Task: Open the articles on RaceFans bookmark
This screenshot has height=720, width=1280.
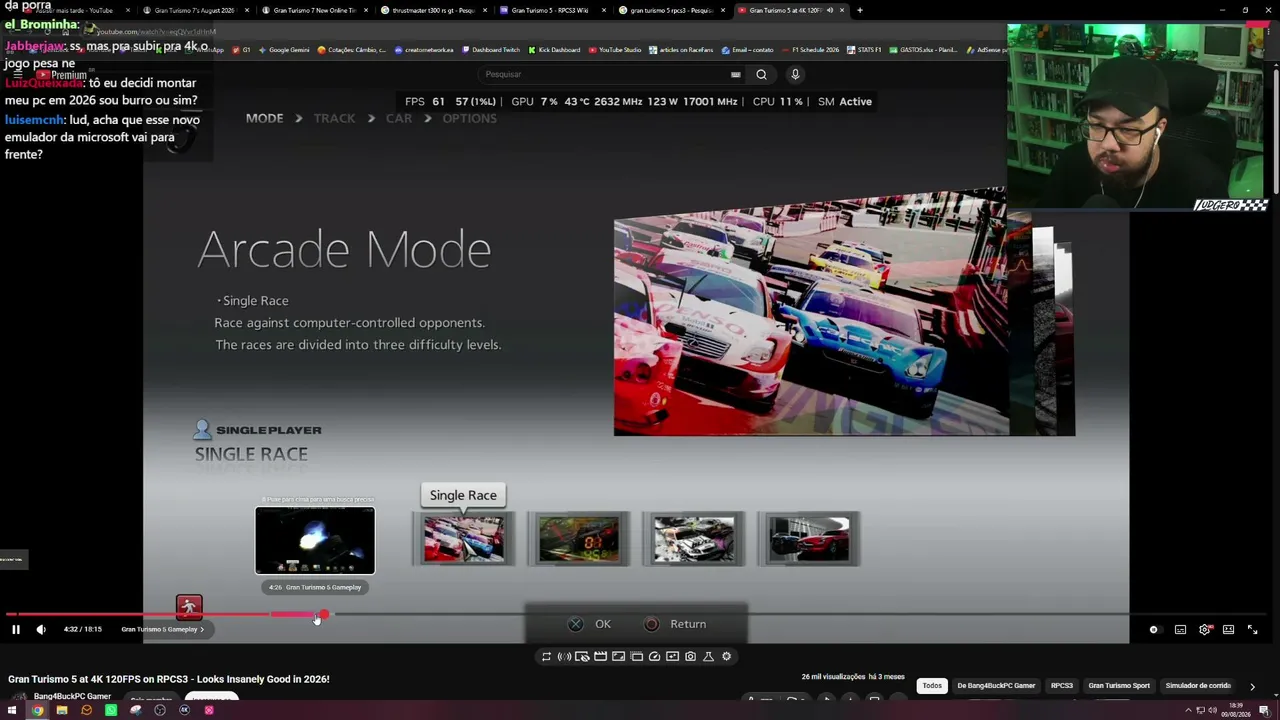Action: coord(680,49)
